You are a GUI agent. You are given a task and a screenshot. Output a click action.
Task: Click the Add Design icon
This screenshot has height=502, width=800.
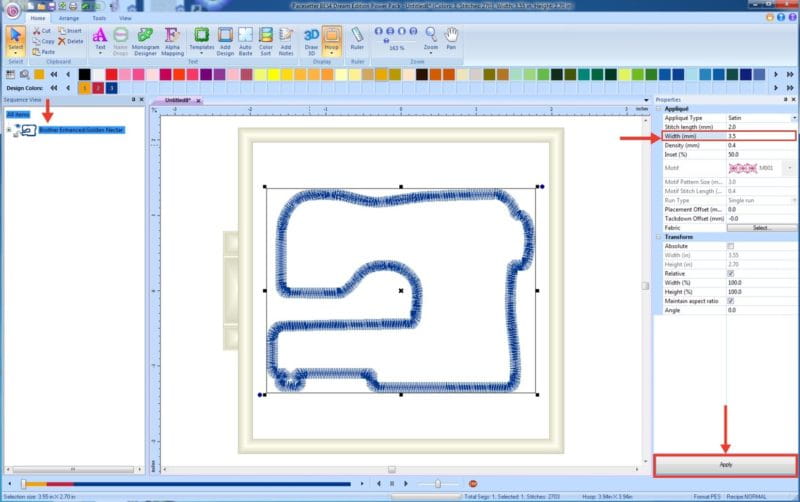click(225, 42)
